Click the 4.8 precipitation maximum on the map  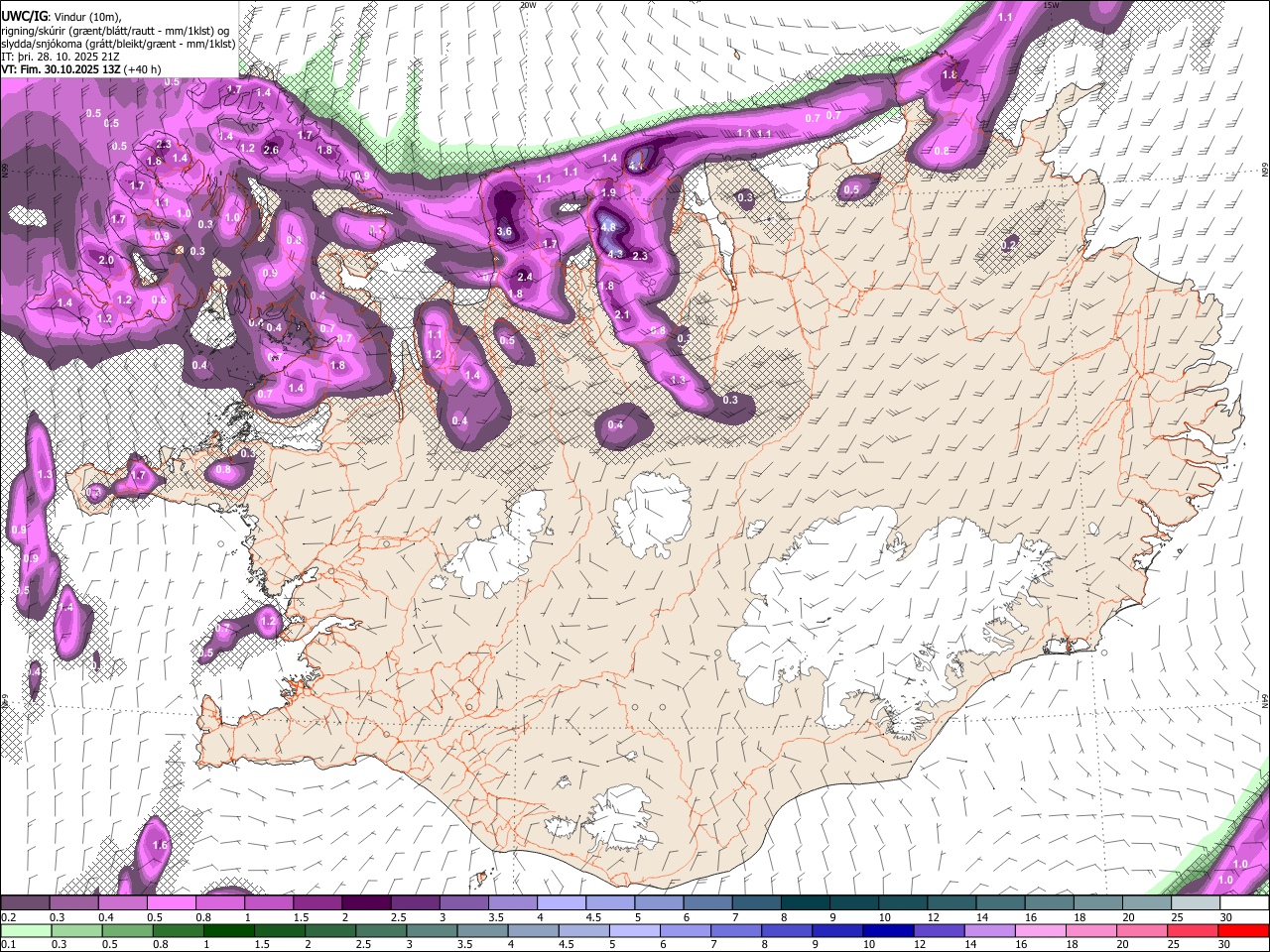(609, 227)
